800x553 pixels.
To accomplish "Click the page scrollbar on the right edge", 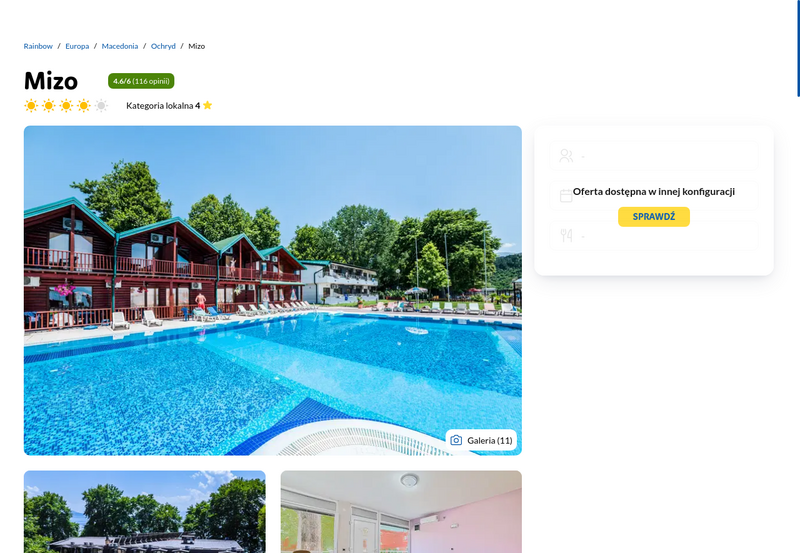I will (798, 48).
